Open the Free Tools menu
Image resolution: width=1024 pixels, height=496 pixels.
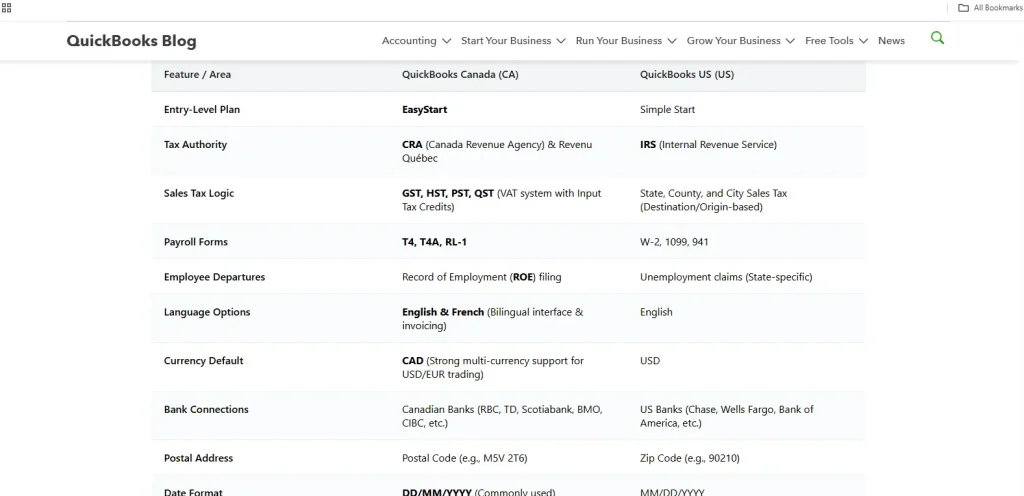click(829, 40)
